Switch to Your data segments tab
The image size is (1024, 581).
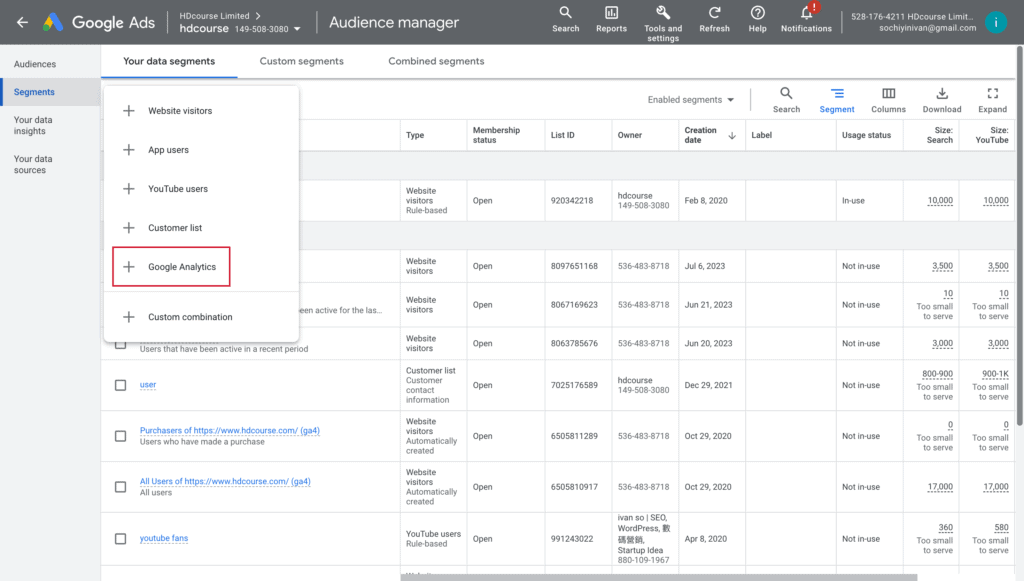click(x=169, y=61)
